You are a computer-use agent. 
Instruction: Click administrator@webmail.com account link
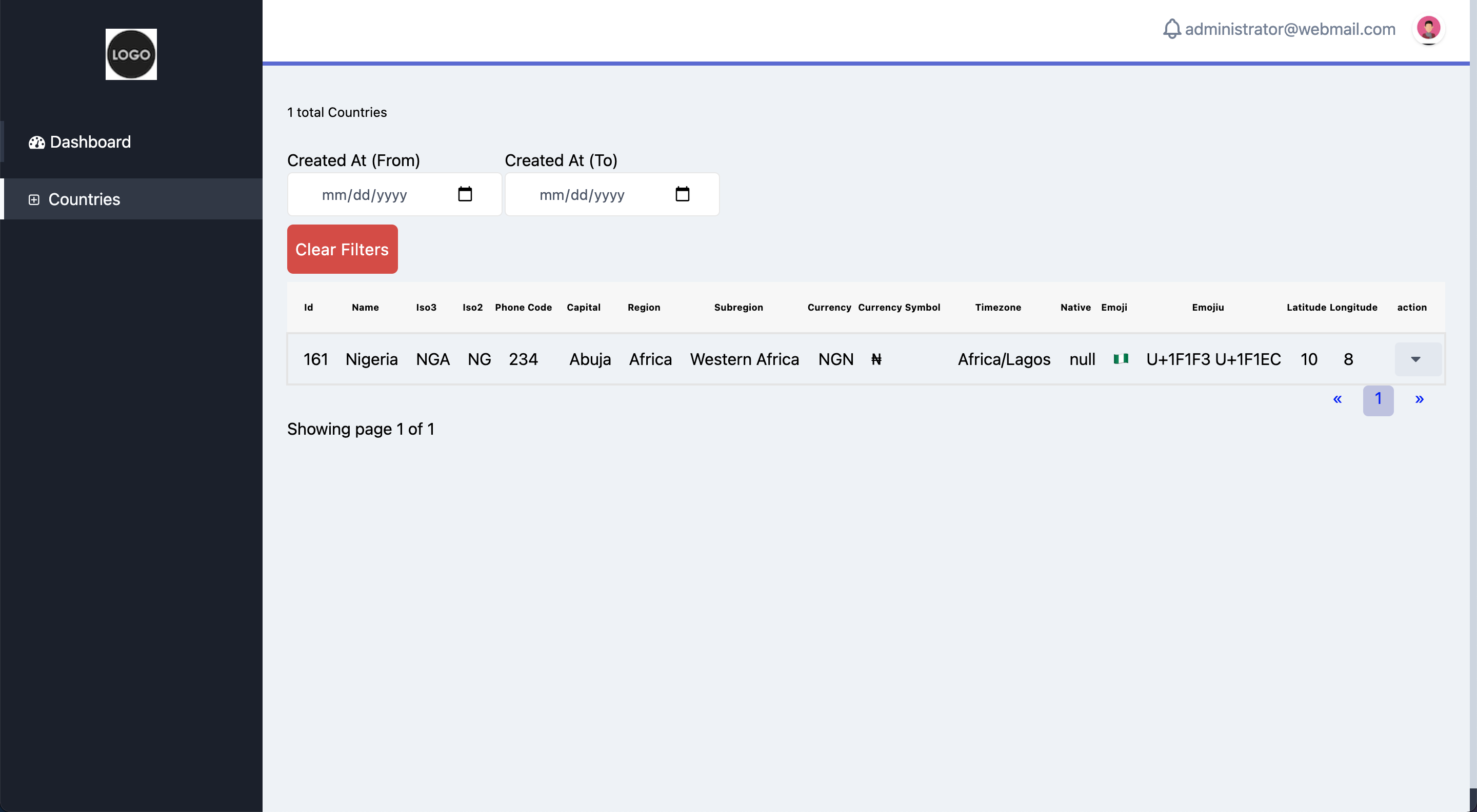click(x=1289, y=29)
